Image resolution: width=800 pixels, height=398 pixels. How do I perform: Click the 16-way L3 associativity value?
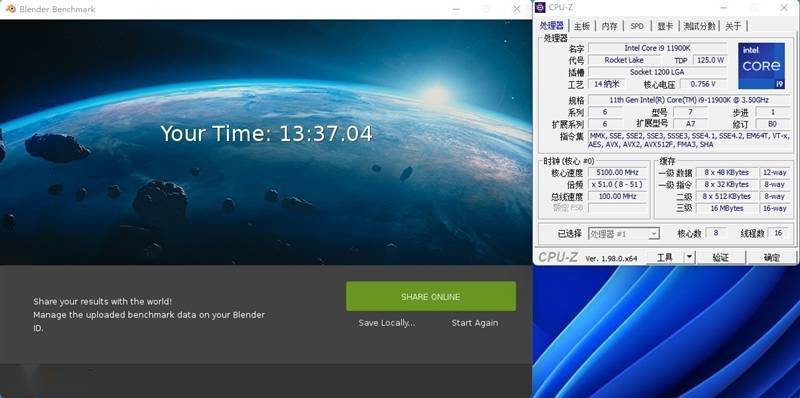click(774, 208)
